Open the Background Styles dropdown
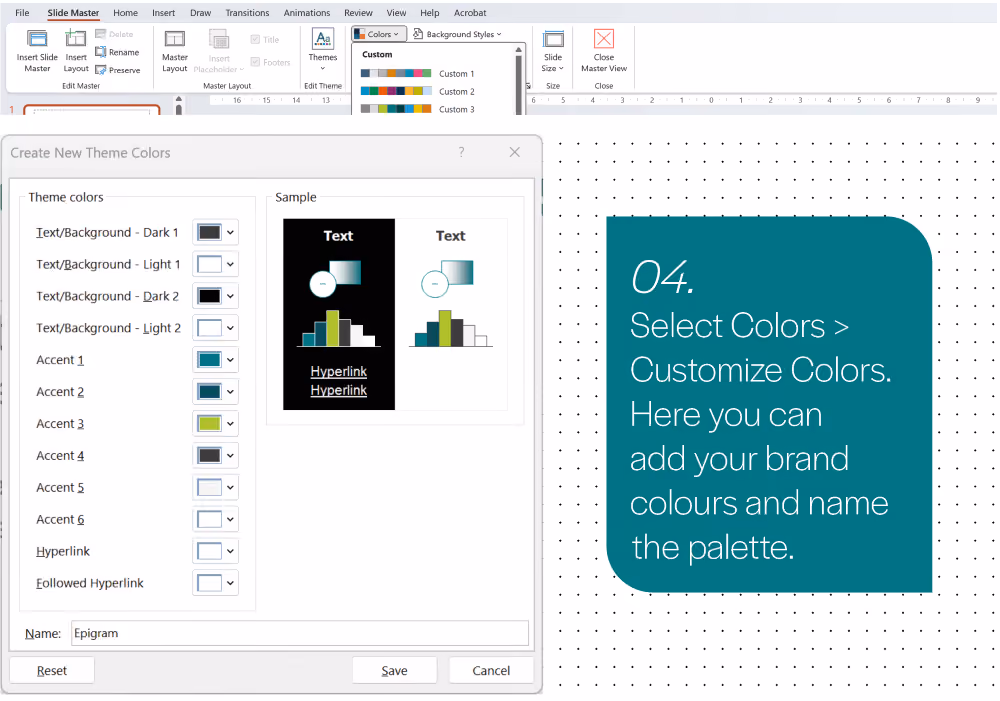Viewport: 1000px width, 701px height. pos(457,34)
